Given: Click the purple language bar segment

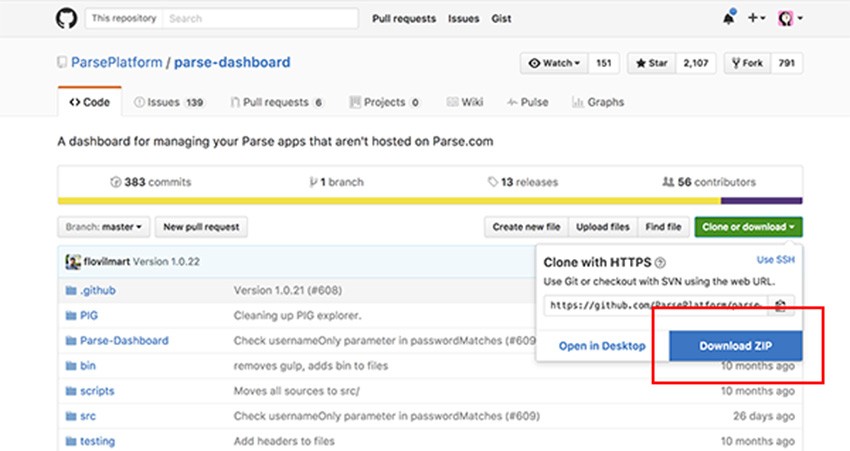Looking at the screenshot, I should [762, 201].
